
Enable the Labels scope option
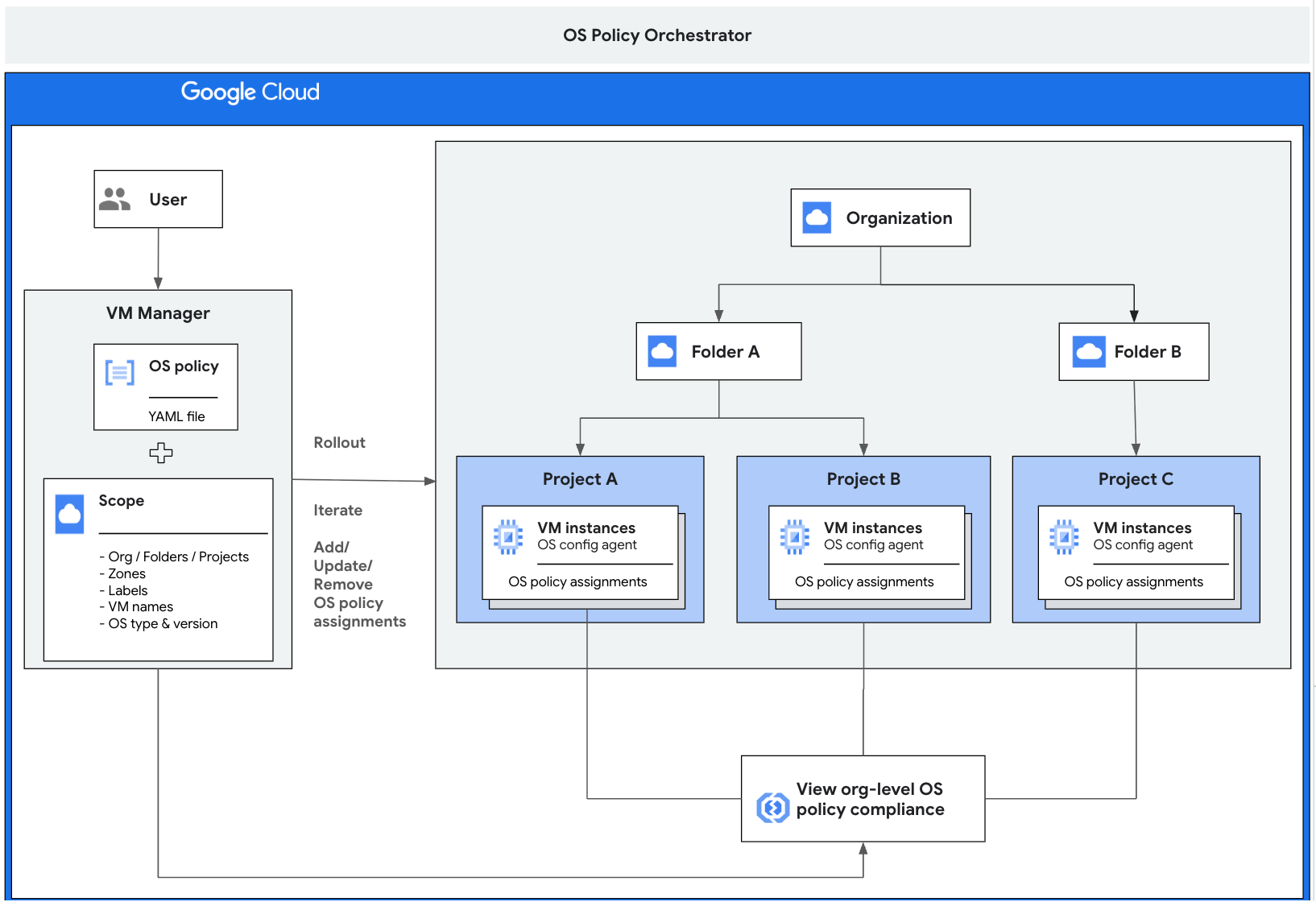coord(126,590)
